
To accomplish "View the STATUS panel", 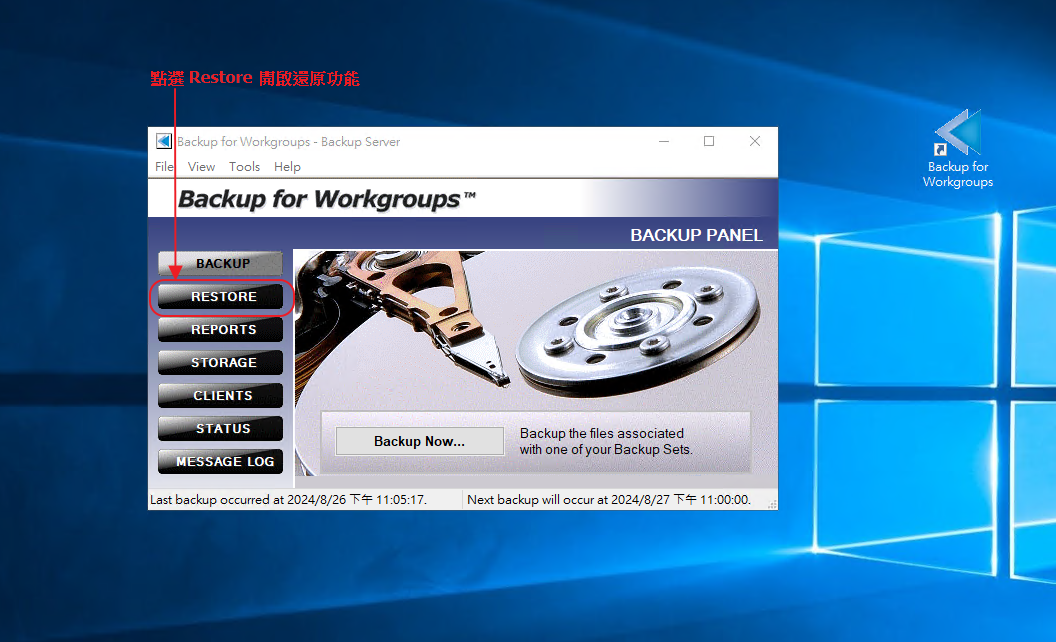I will coord(220,428).
